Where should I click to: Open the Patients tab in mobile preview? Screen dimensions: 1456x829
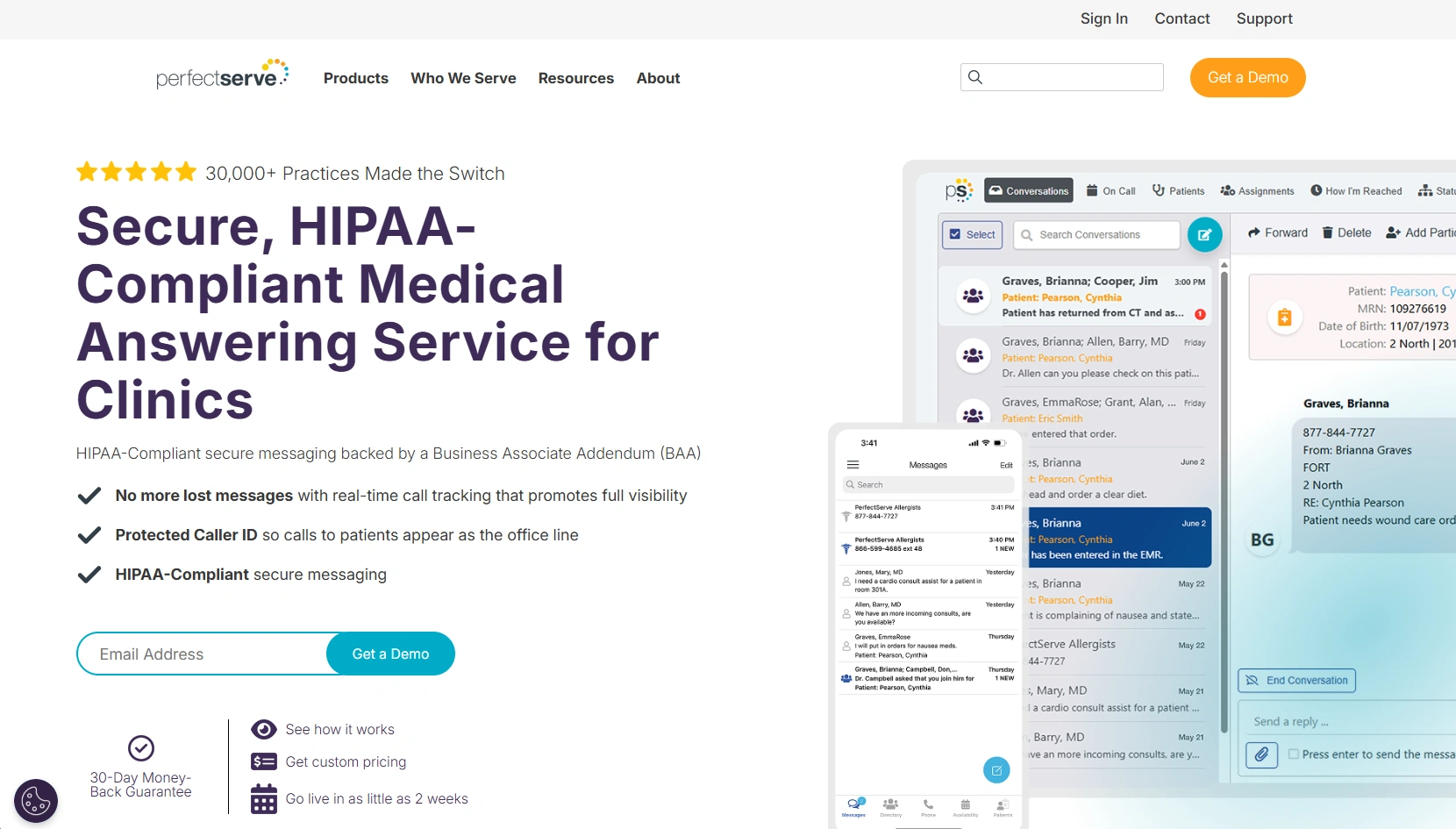[1003, 807]
